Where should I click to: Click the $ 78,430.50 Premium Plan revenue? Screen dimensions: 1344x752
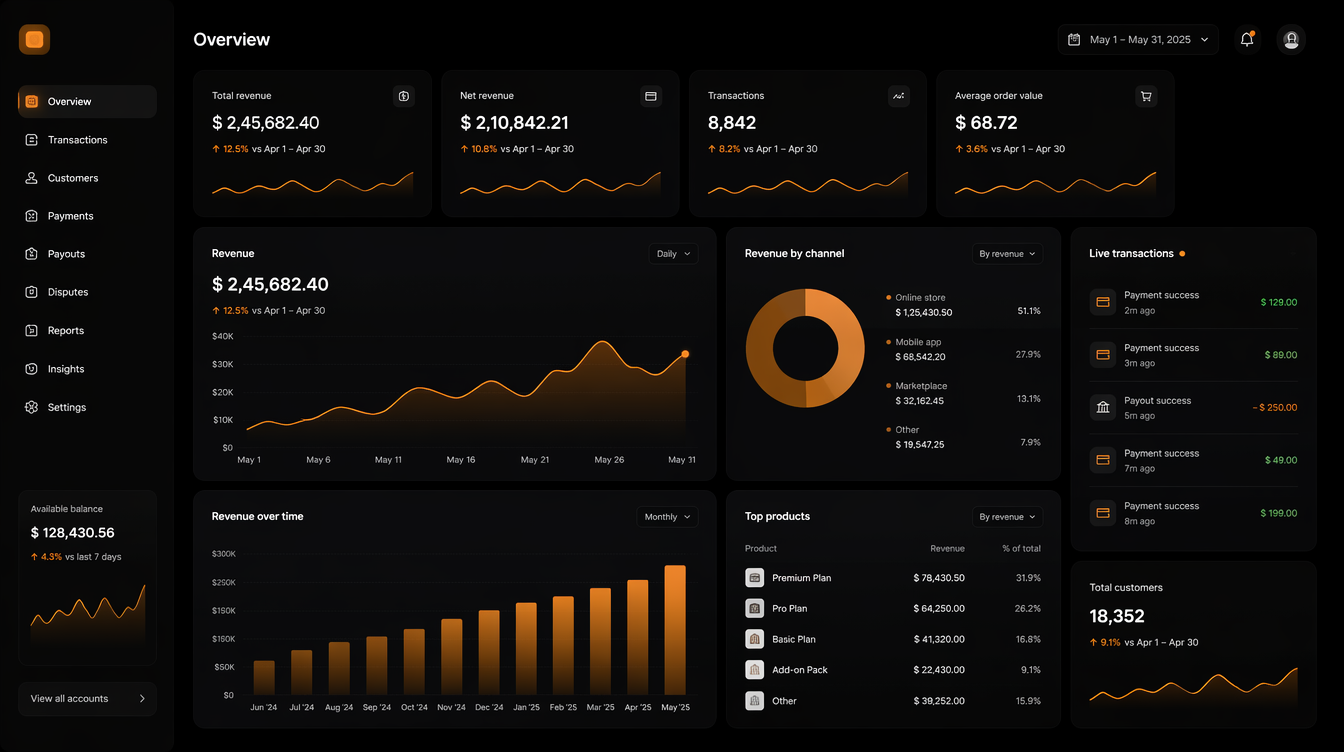point(939,578)
